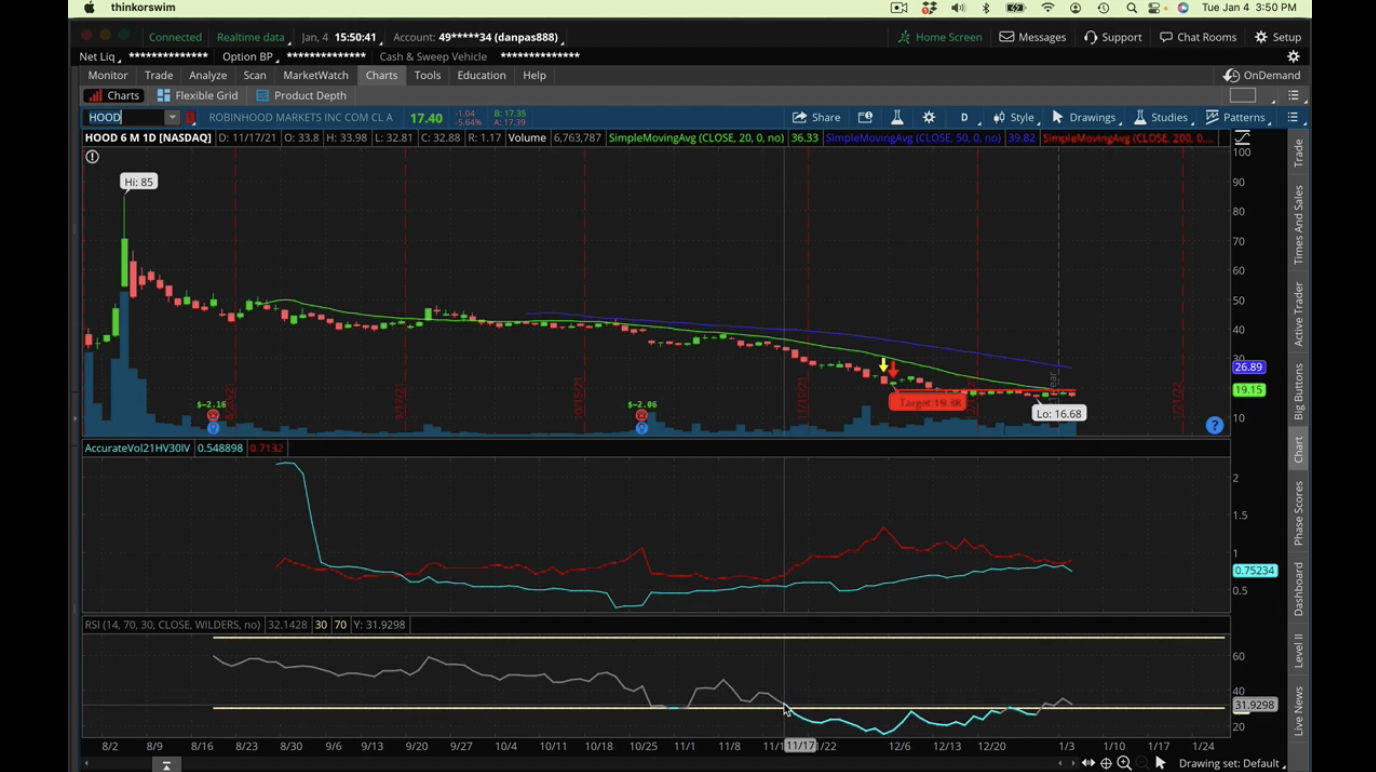Click the Hi: 85 price bubble
The width and height of the screenshot is (1376, 772).
point(139,182)
